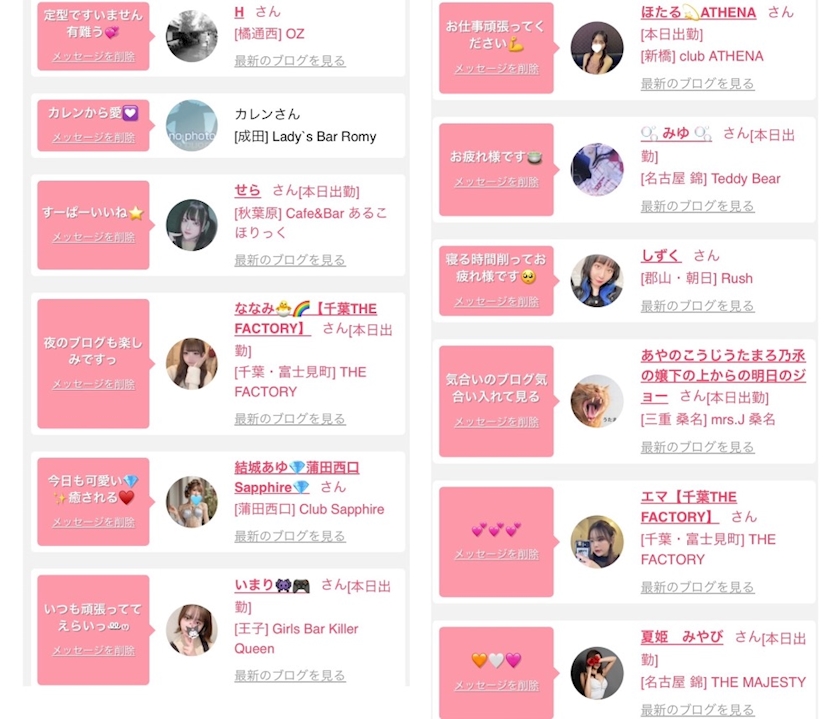The image size is (840, 719).
Task: Open the みゆ profile name link
Action: 676,133
